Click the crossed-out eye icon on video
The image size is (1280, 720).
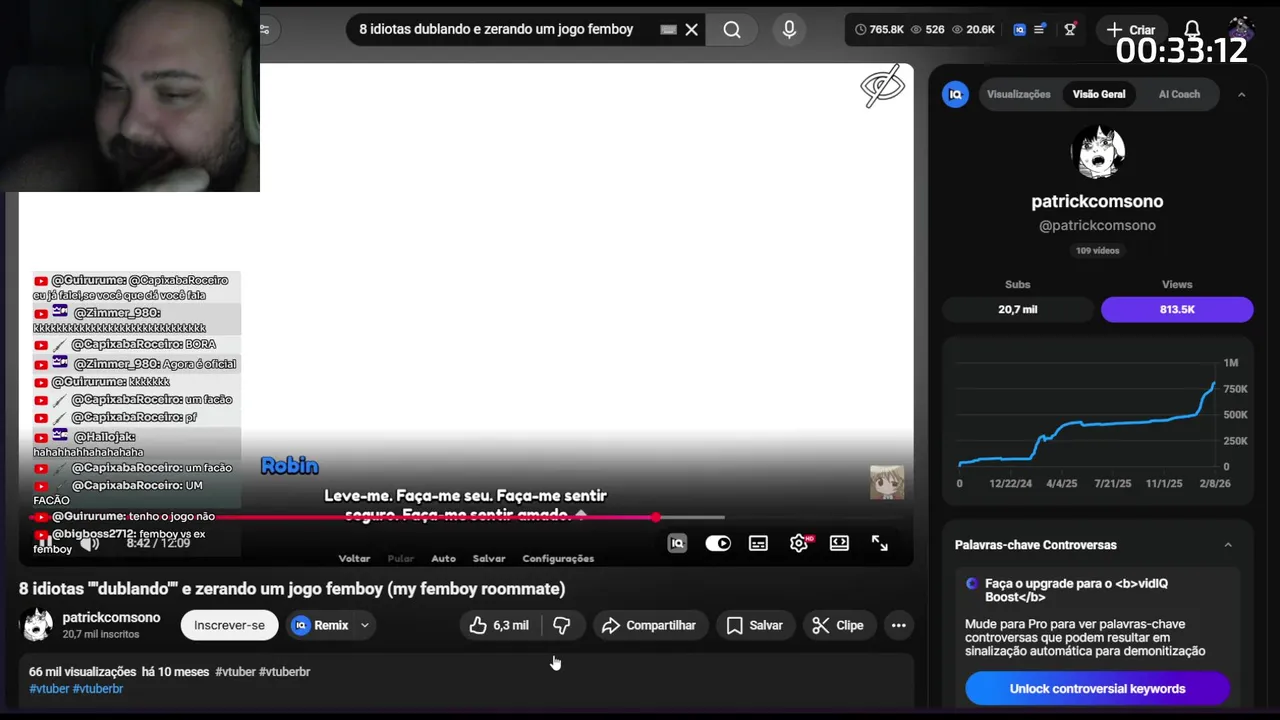point(882,88)
